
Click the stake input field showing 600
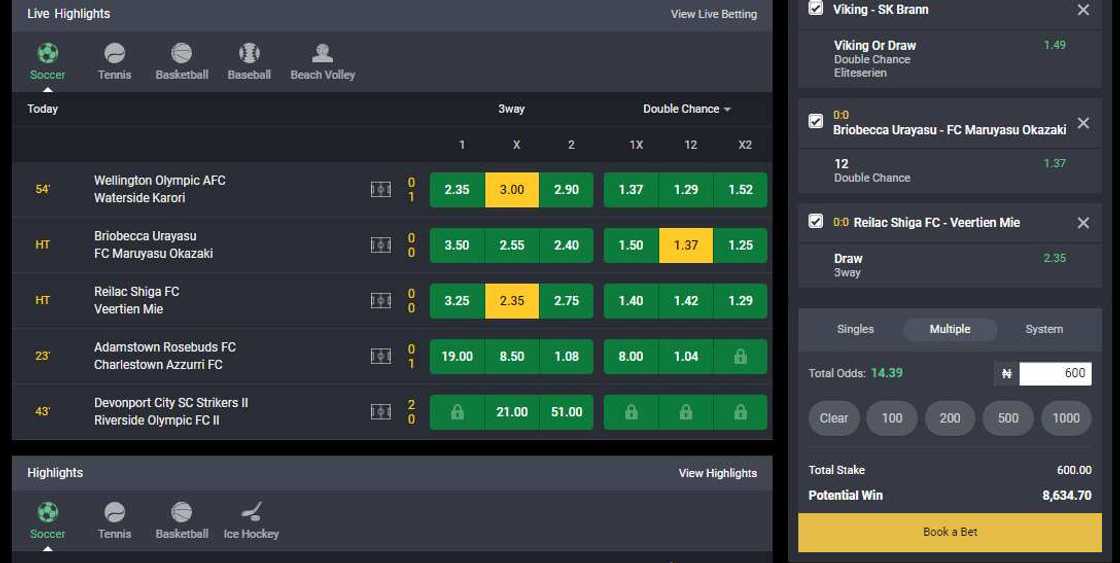point(1055,374)
